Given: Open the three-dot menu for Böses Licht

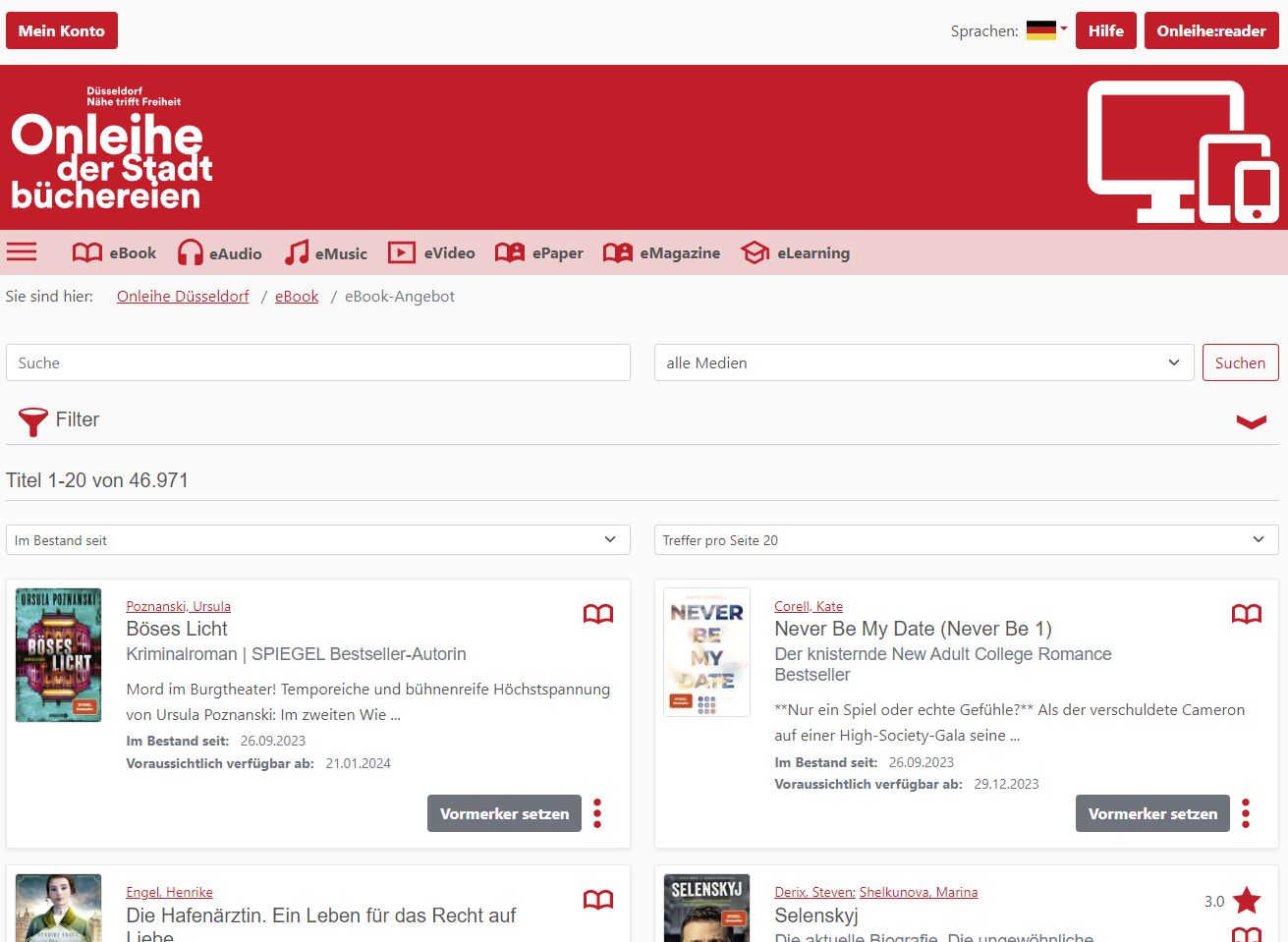Looking at the screenshot, I should click(597, 813).
